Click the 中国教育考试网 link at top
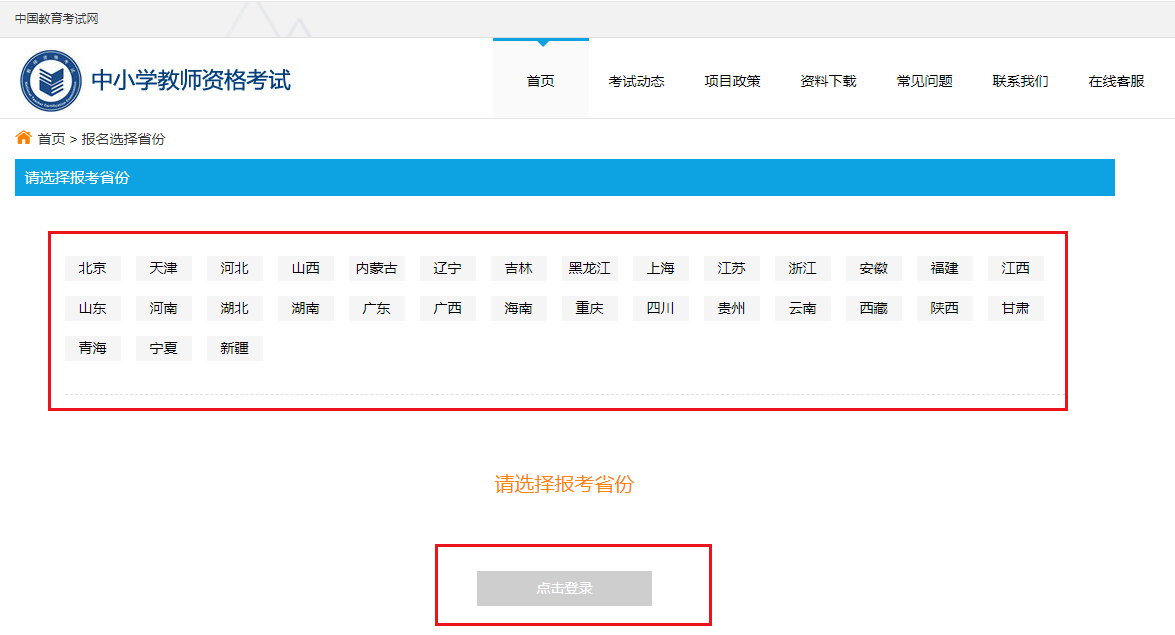Viewport: 1175px width, 635px height. [57, 19]
